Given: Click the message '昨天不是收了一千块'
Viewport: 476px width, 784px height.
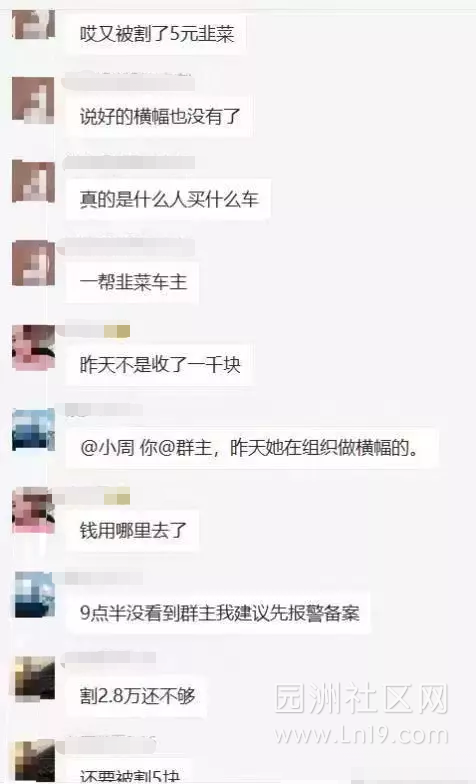Looking at the screenshot, I should tap(160, 364).
